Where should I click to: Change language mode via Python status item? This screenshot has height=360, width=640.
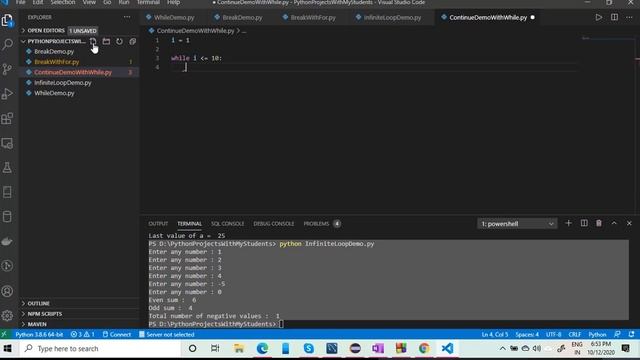click(597, 334)
